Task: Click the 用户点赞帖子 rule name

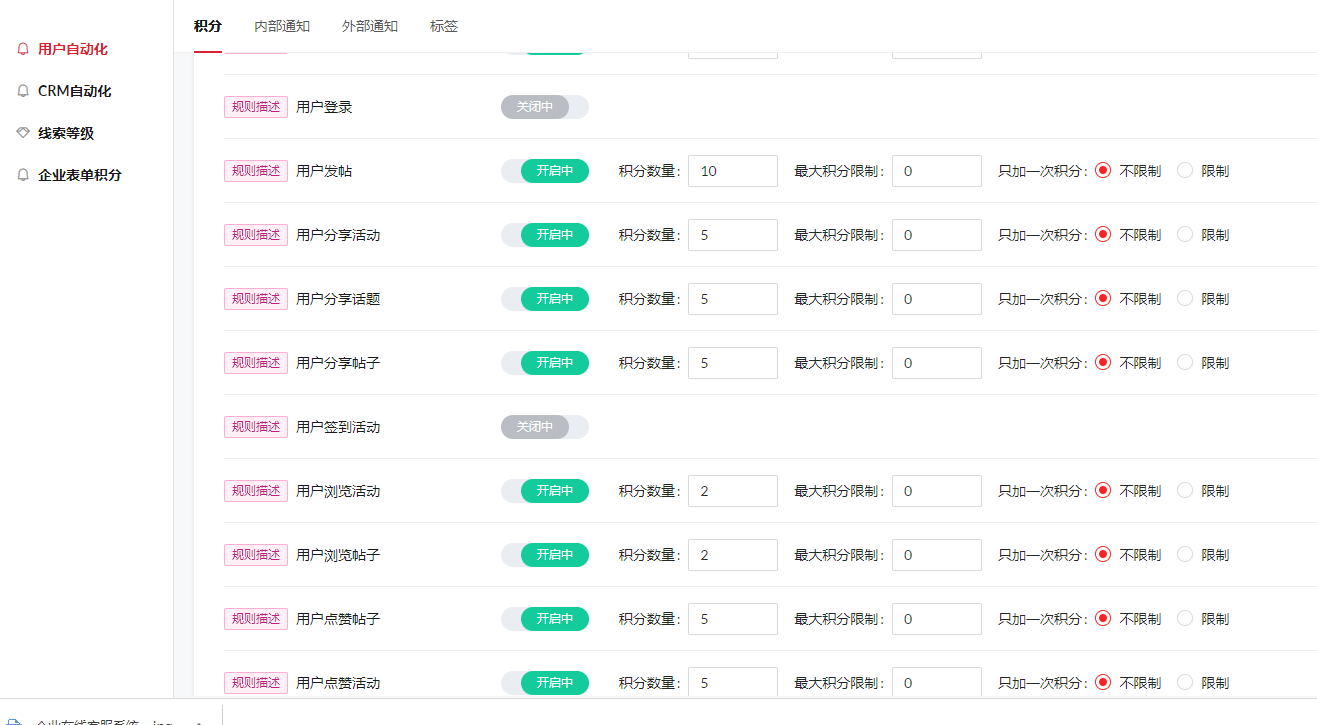Action: (x=338, y=619)
